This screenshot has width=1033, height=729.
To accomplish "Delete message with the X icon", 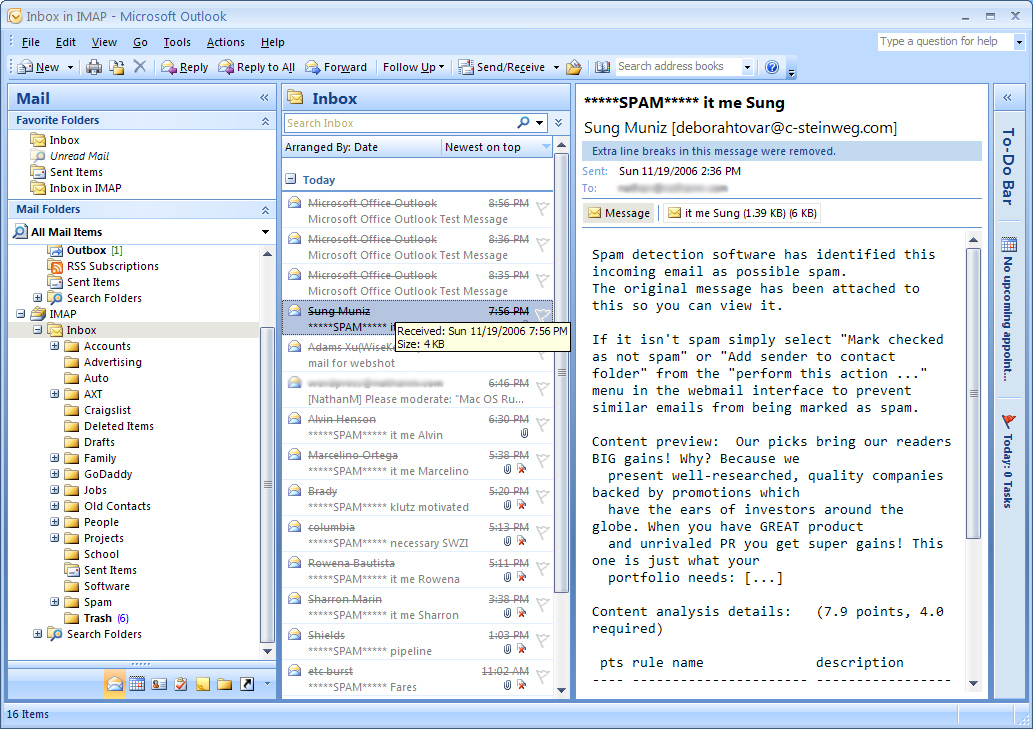I will 140,67.
